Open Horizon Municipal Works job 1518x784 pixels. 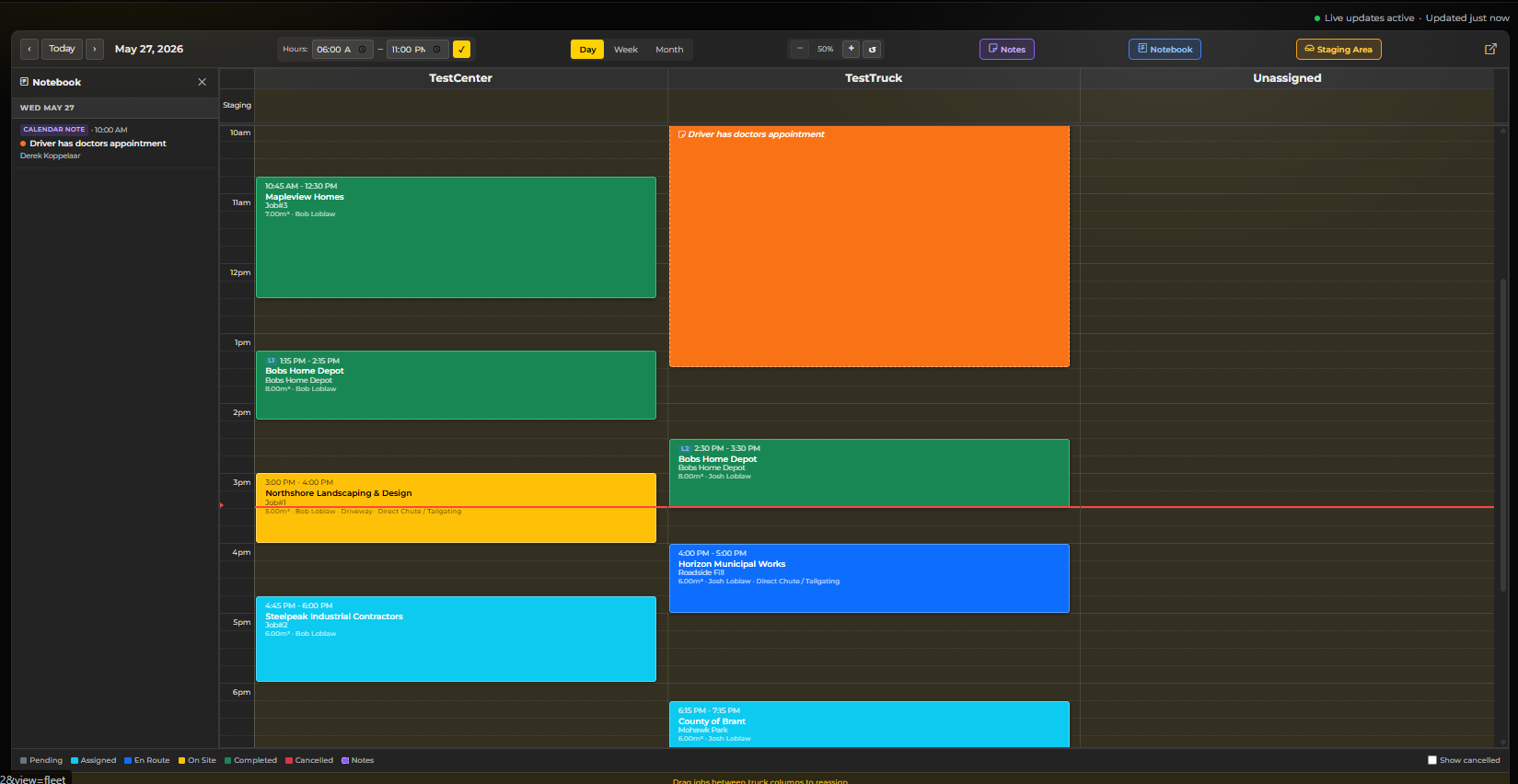tap(869, 578)
